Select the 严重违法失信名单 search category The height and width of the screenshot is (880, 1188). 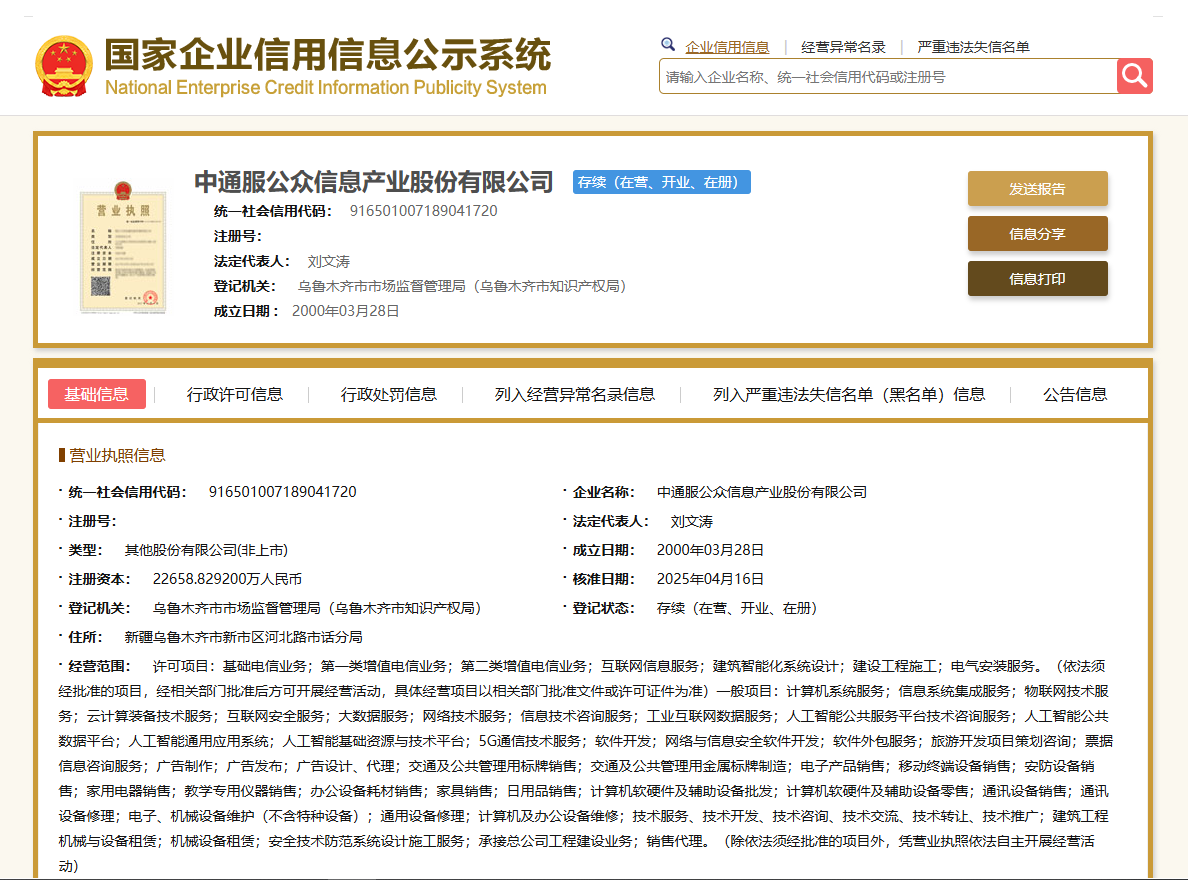(x=973, y=47)
